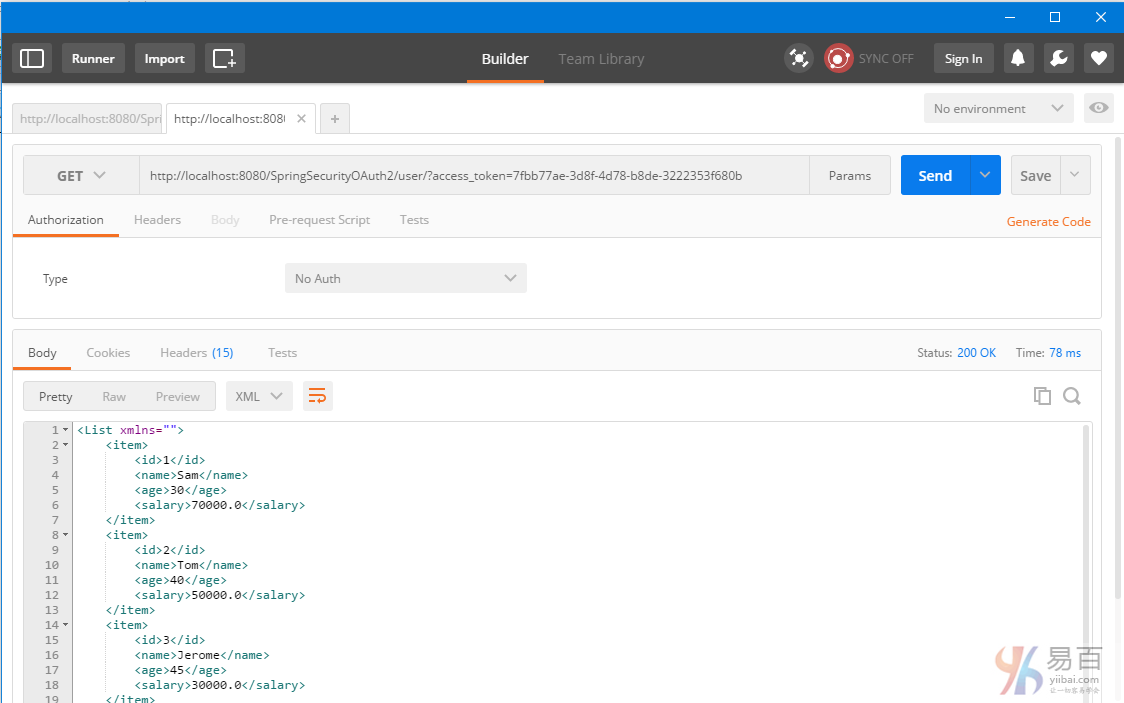
Task: Click salary 50000.0 line
Action: [219, 595]
